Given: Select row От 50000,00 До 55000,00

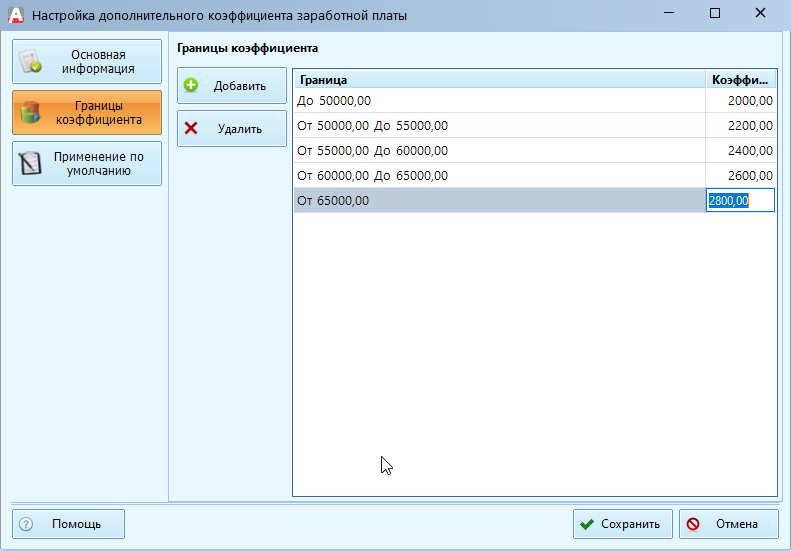Looking at the screenshot, I should [498, 125].
